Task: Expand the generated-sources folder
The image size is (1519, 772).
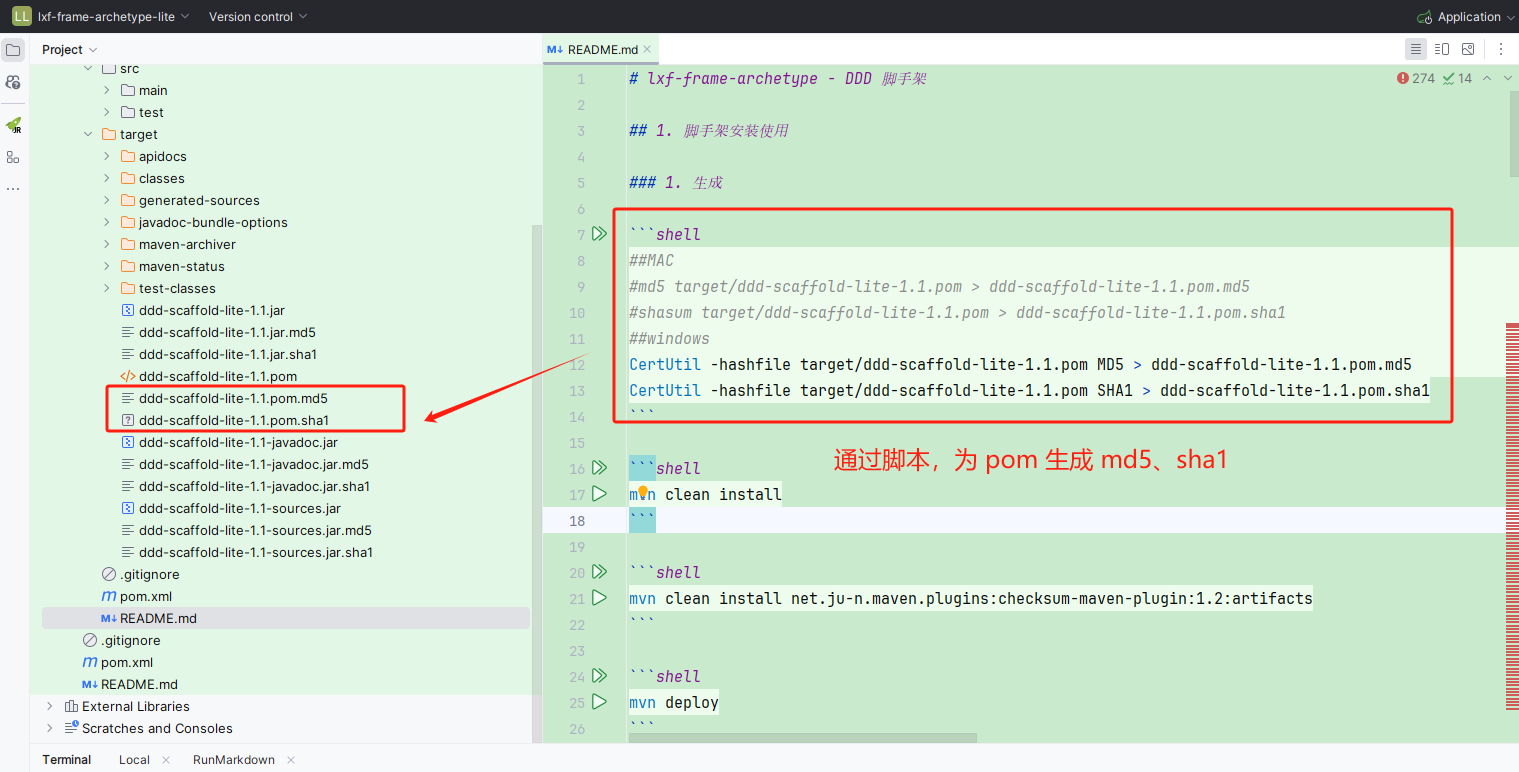Action: pyautogui.click(x=107, y=200)
